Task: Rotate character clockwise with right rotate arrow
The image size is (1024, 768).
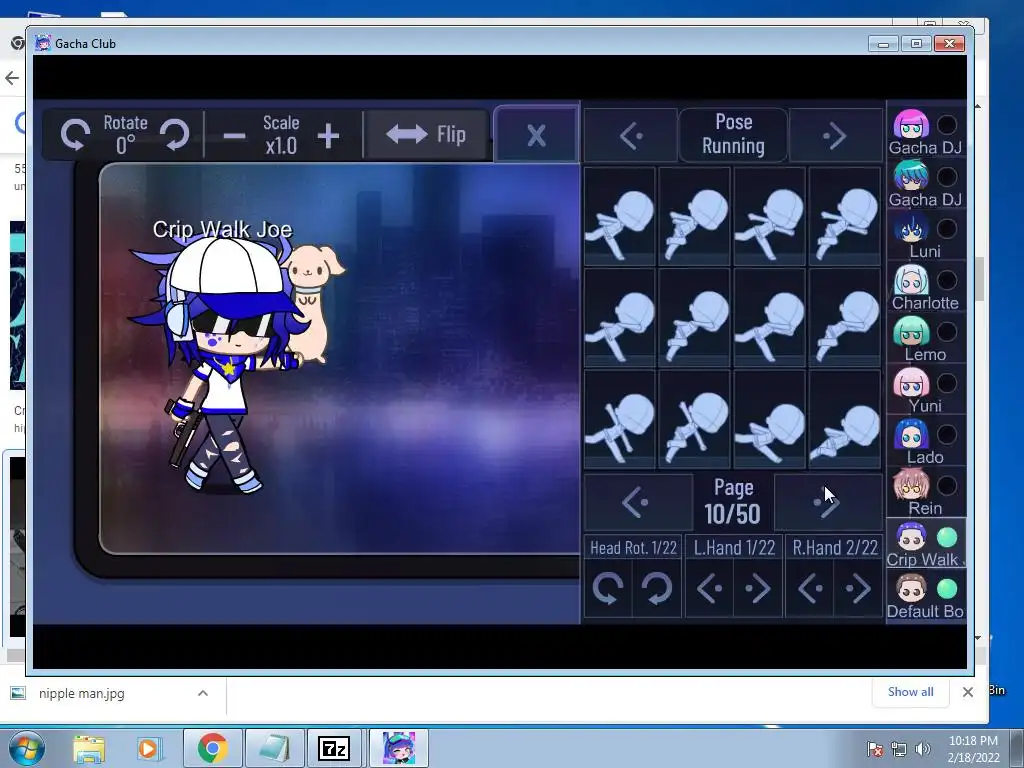Action: click(x=175, y=135)
